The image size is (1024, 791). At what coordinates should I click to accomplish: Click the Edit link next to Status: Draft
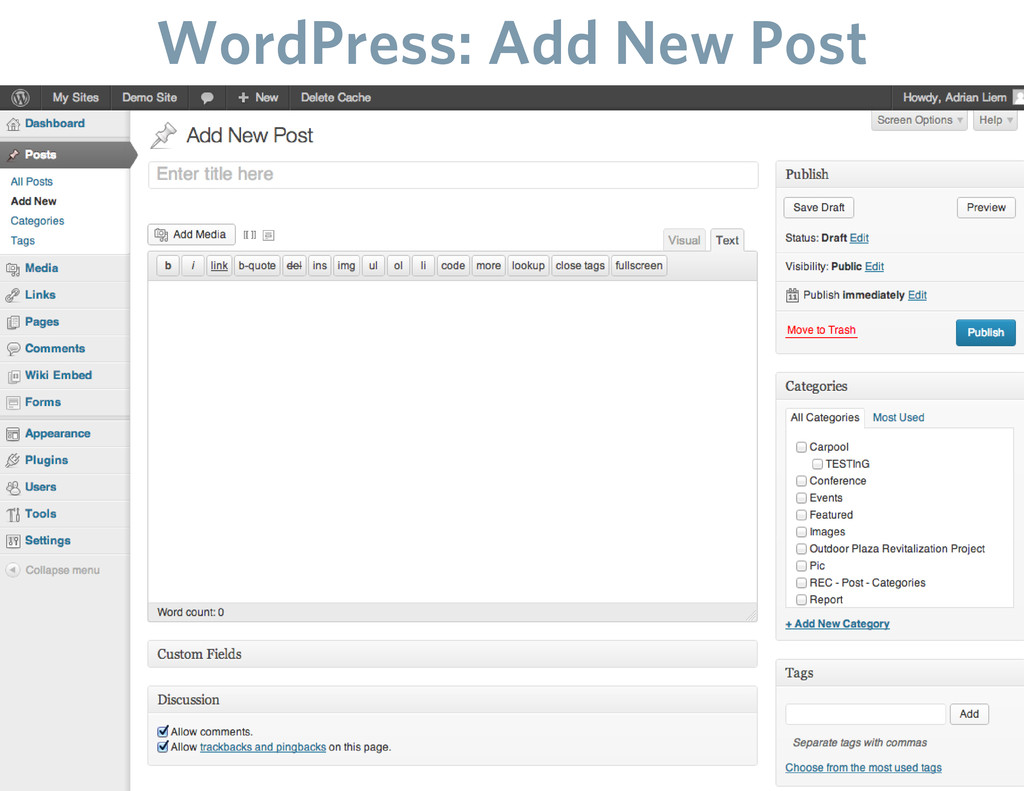pyautogui.click(x=859, y=238)
